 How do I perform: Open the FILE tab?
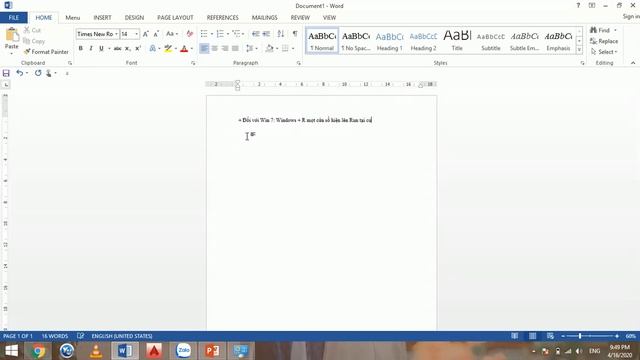13,18
